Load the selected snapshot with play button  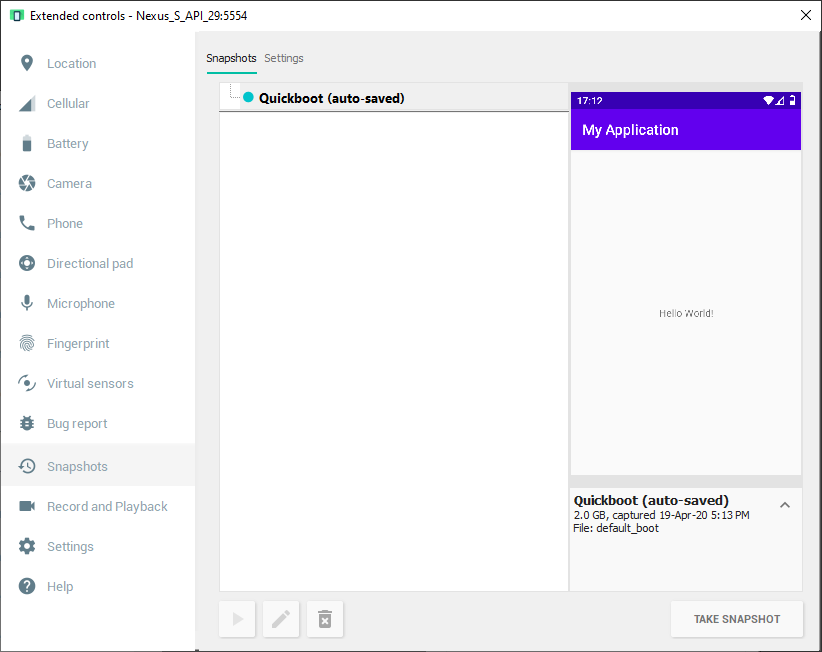pos(238,620)
